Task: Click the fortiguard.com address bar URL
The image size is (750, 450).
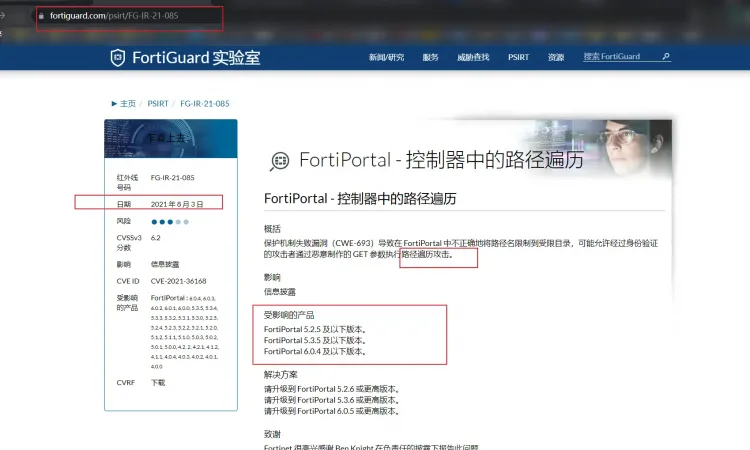Action: (x=114, y=16)
